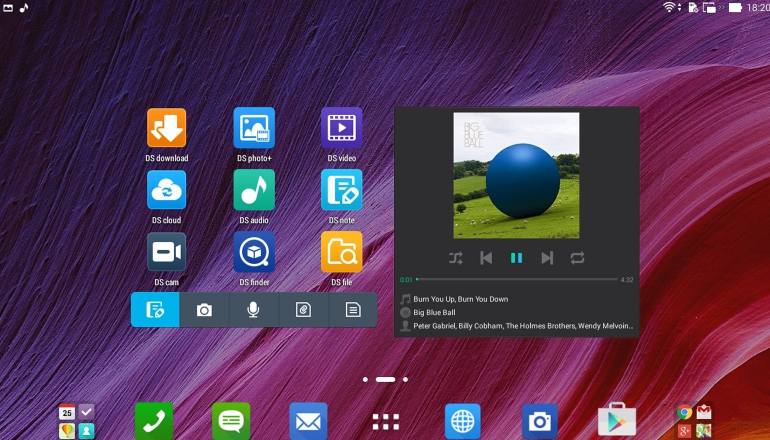Open DS cam app
The height and width of the screenshot is (440, 770).
(x=167, y=252)
